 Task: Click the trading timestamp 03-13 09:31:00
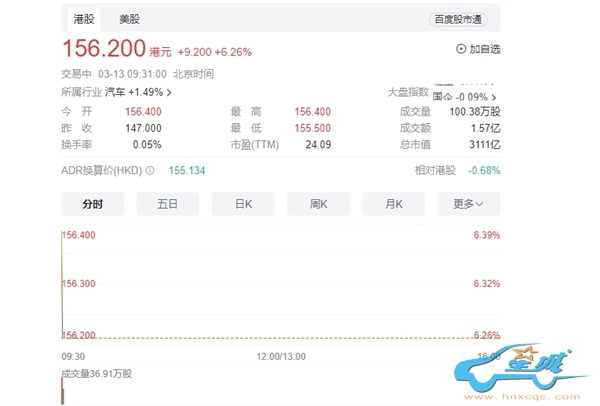[x=132, y=74]
